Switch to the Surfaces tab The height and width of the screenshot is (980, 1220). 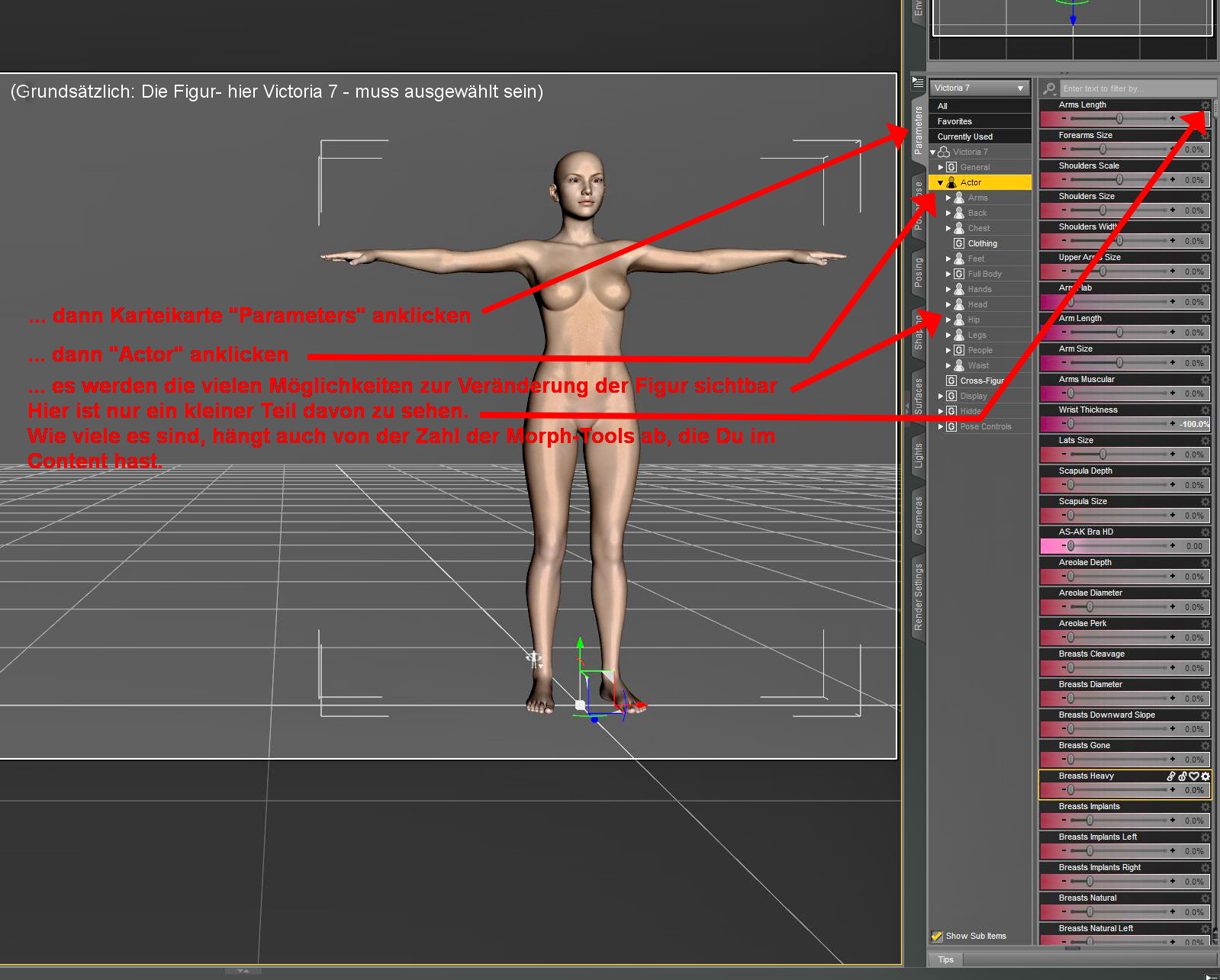(919, 396)
